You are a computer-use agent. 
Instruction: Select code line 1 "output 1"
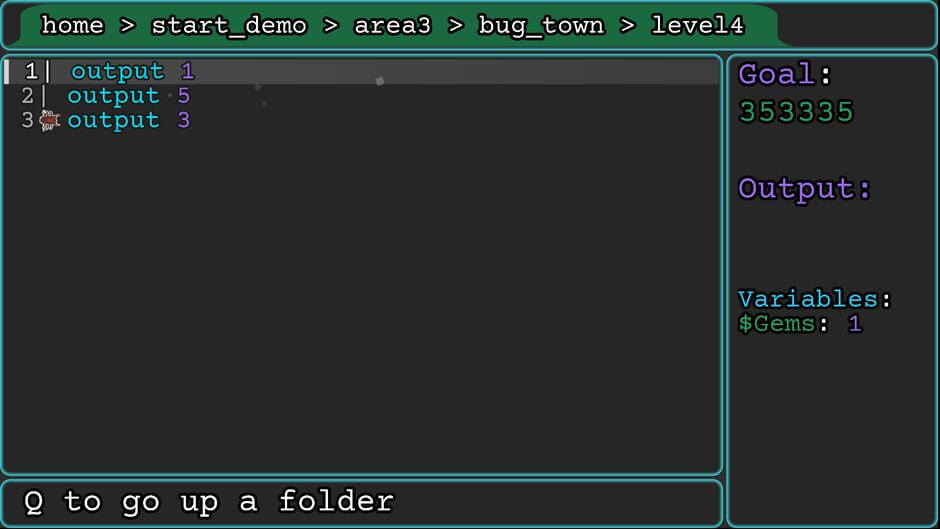click(x=362, y=71)
